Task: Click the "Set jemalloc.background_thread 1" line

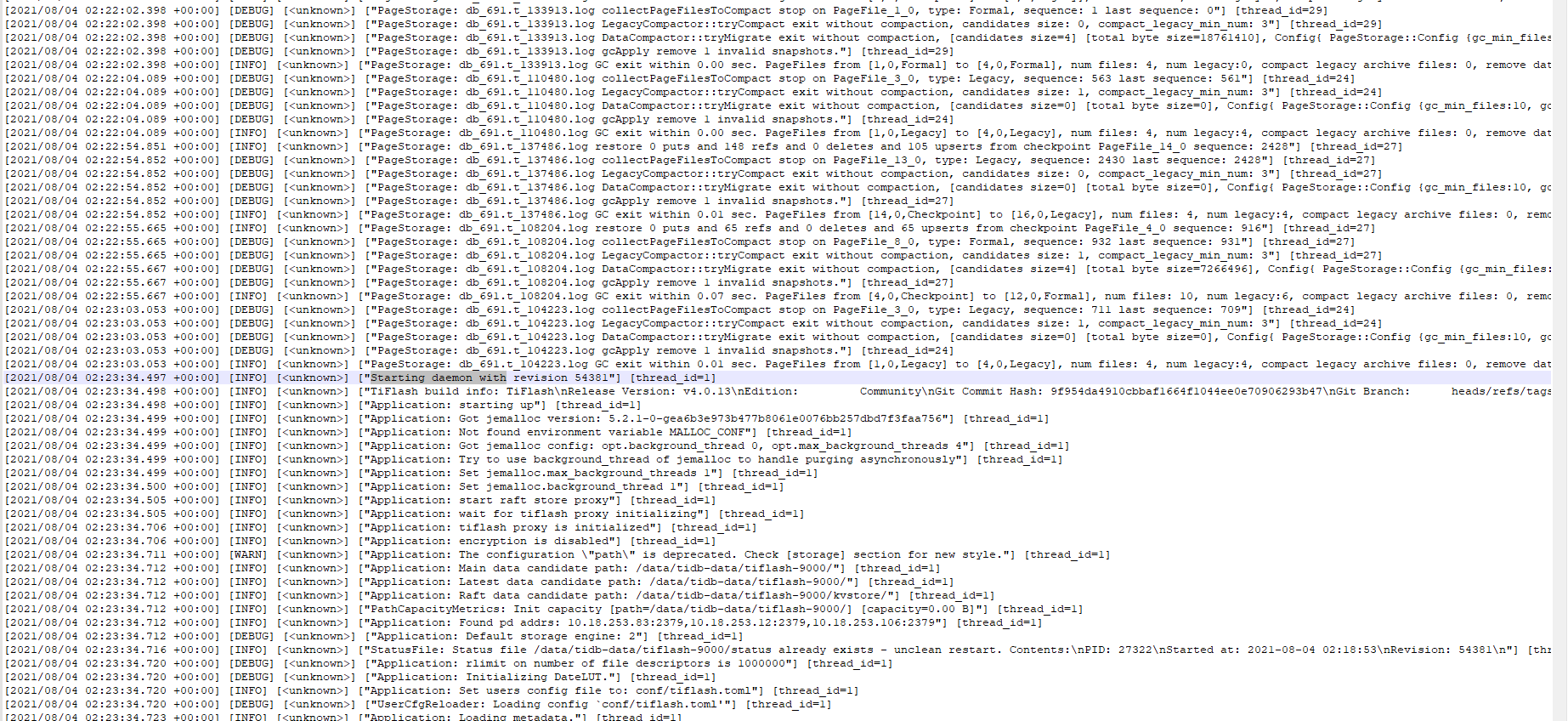Action: 394,486
